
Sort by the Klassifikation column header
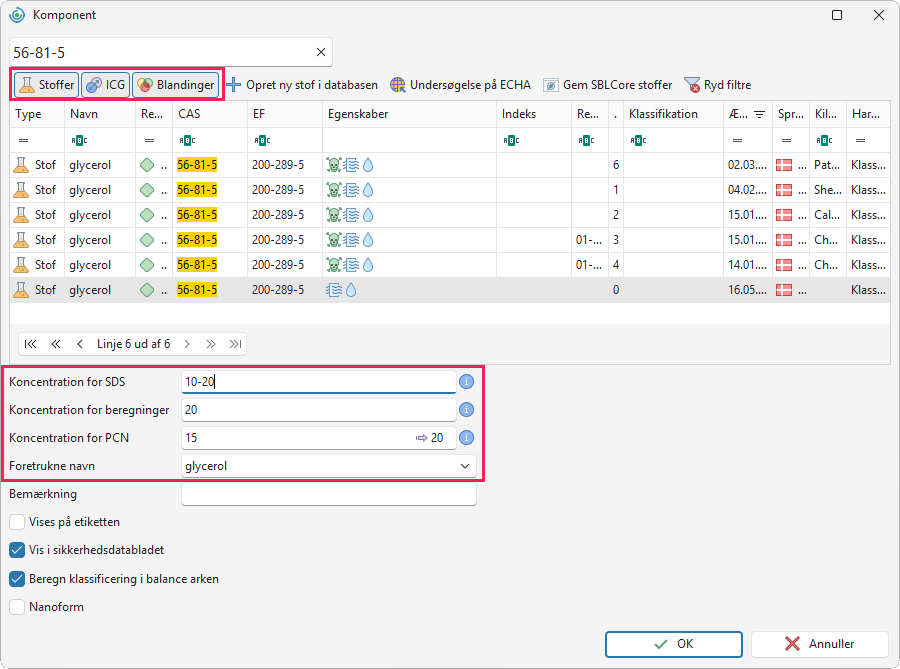click(x=673, y=114)
